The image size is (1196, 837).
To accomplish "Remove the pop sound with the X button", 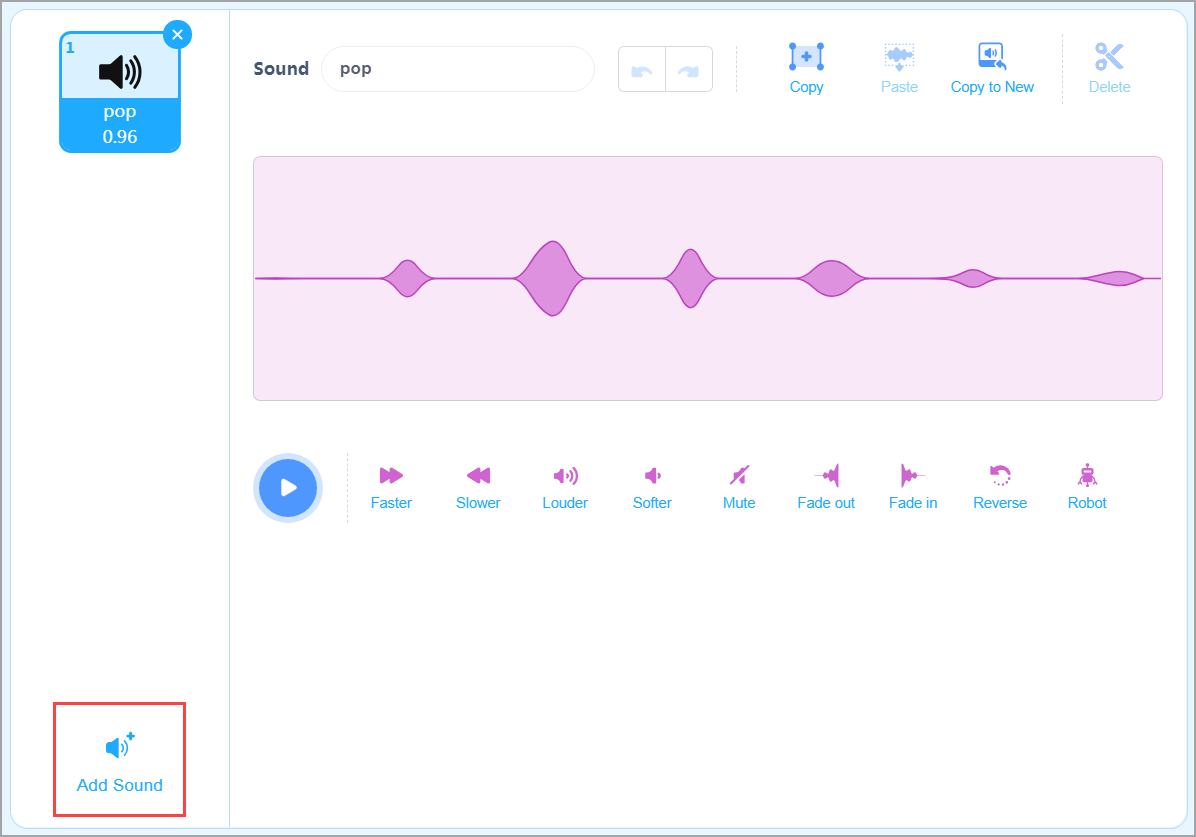I will (177, 34).
